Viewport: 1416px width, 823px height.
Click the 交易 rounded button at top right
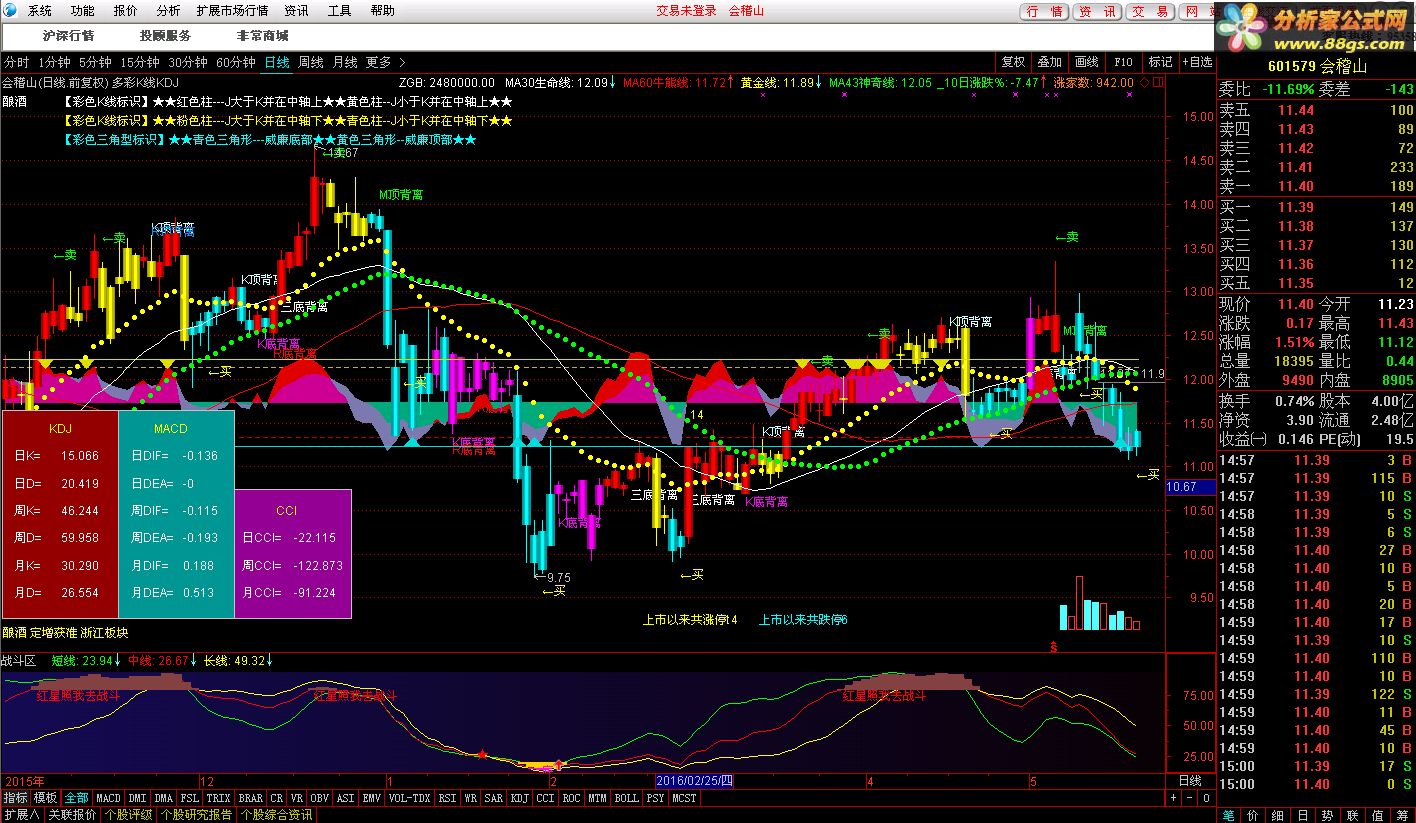tap(1150, 12)
